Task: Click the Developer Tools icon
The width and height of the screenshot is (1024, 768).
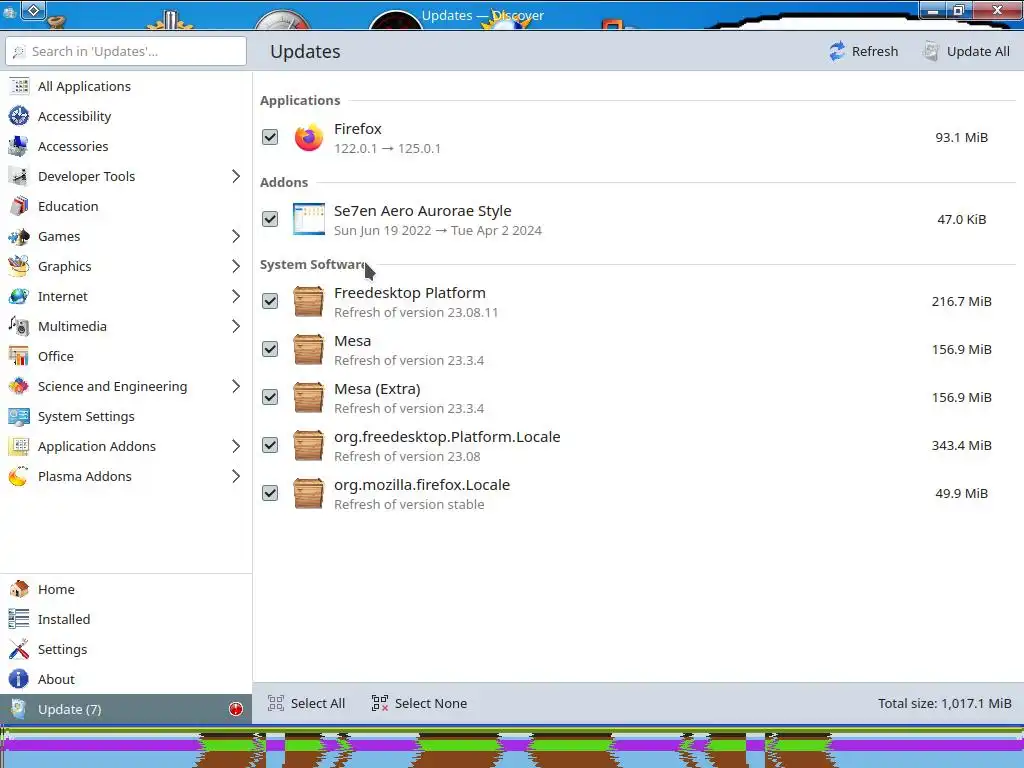Action: 19,176
